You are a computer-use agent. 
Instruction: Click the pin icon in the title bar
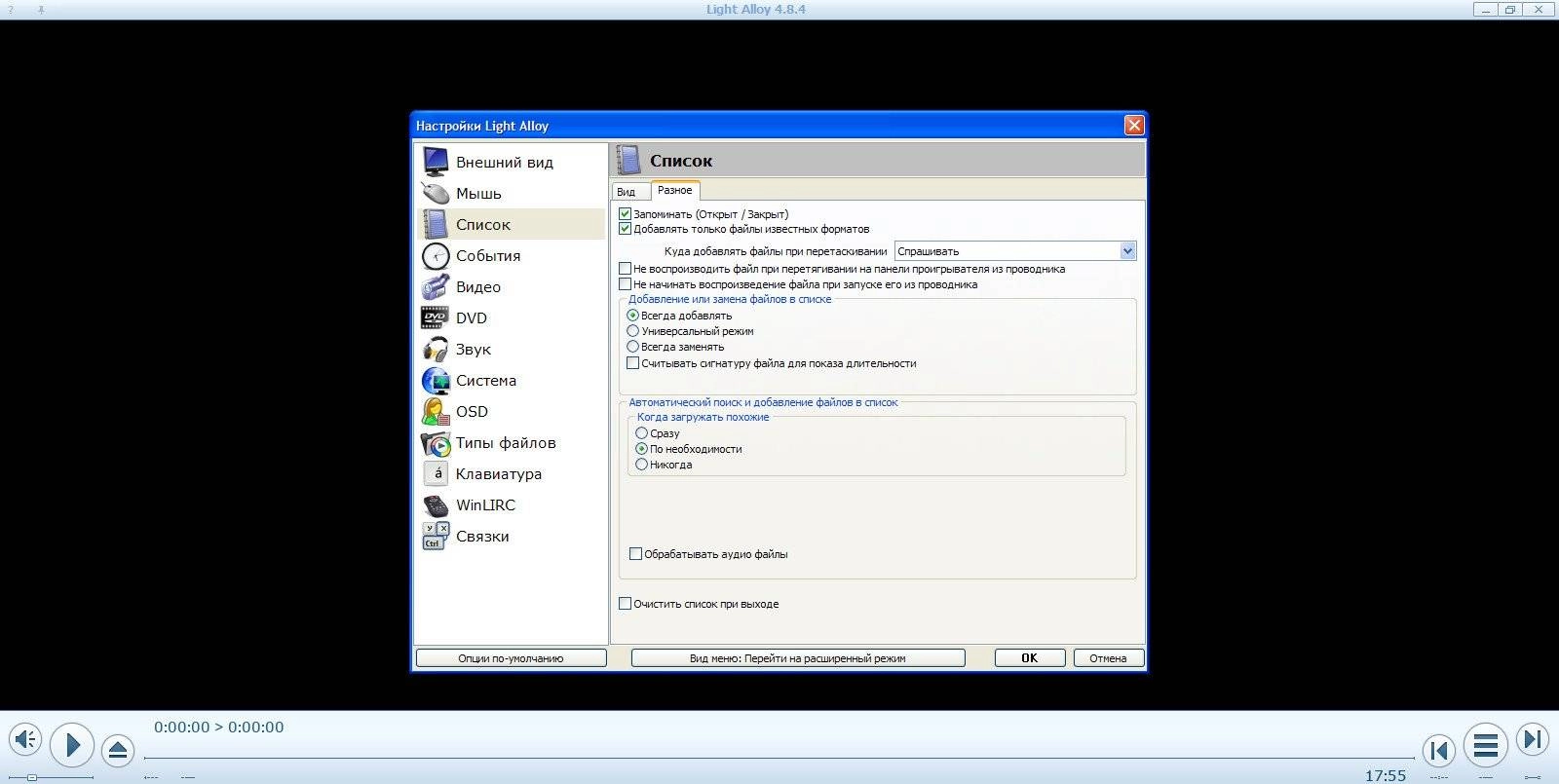[41, 9]
